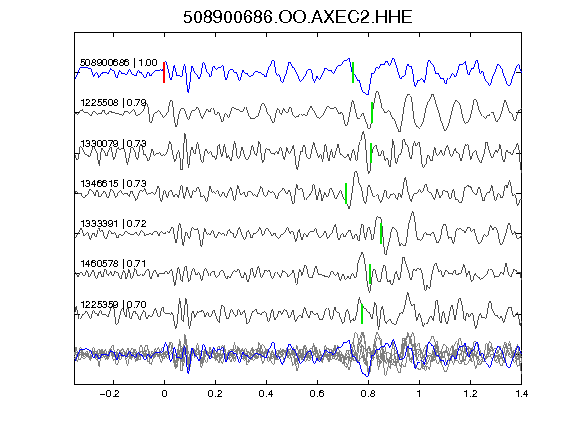Click green marker on trace 1225508
Screen dimensions: 576x432
point(372,112)
